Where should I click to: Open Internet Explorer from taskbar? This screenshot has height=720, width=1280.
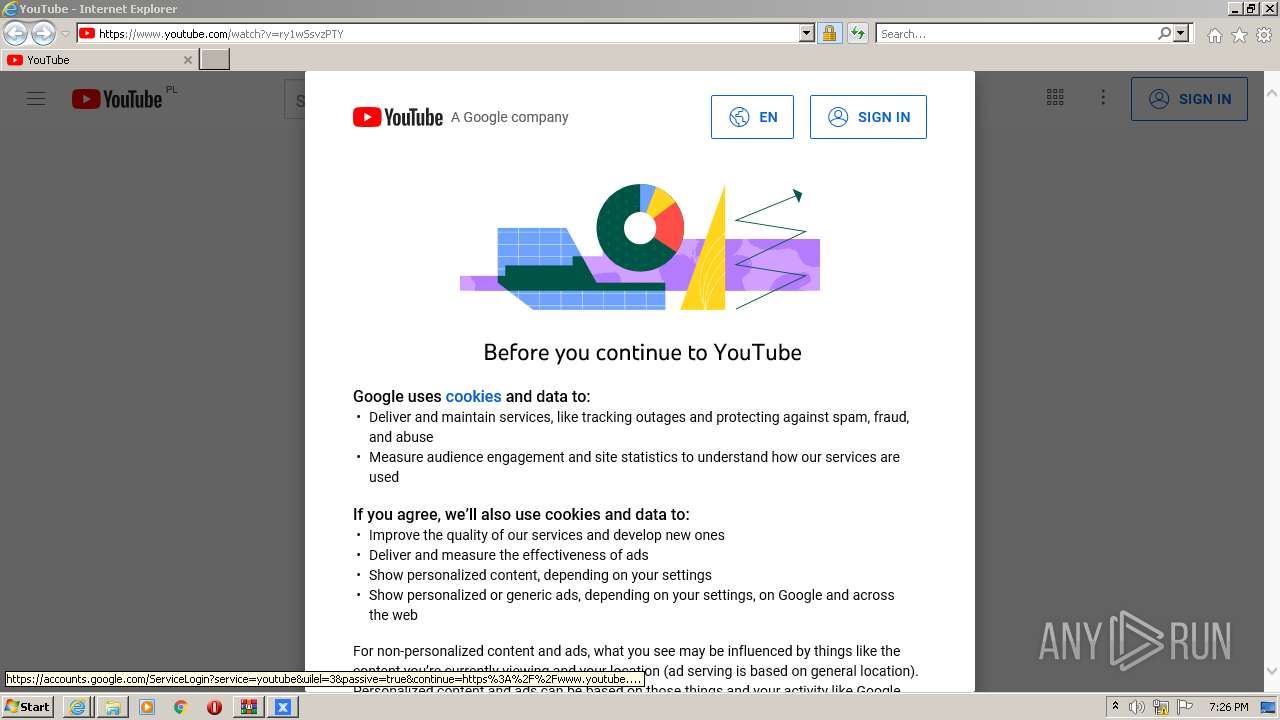(x=77, y=707)
